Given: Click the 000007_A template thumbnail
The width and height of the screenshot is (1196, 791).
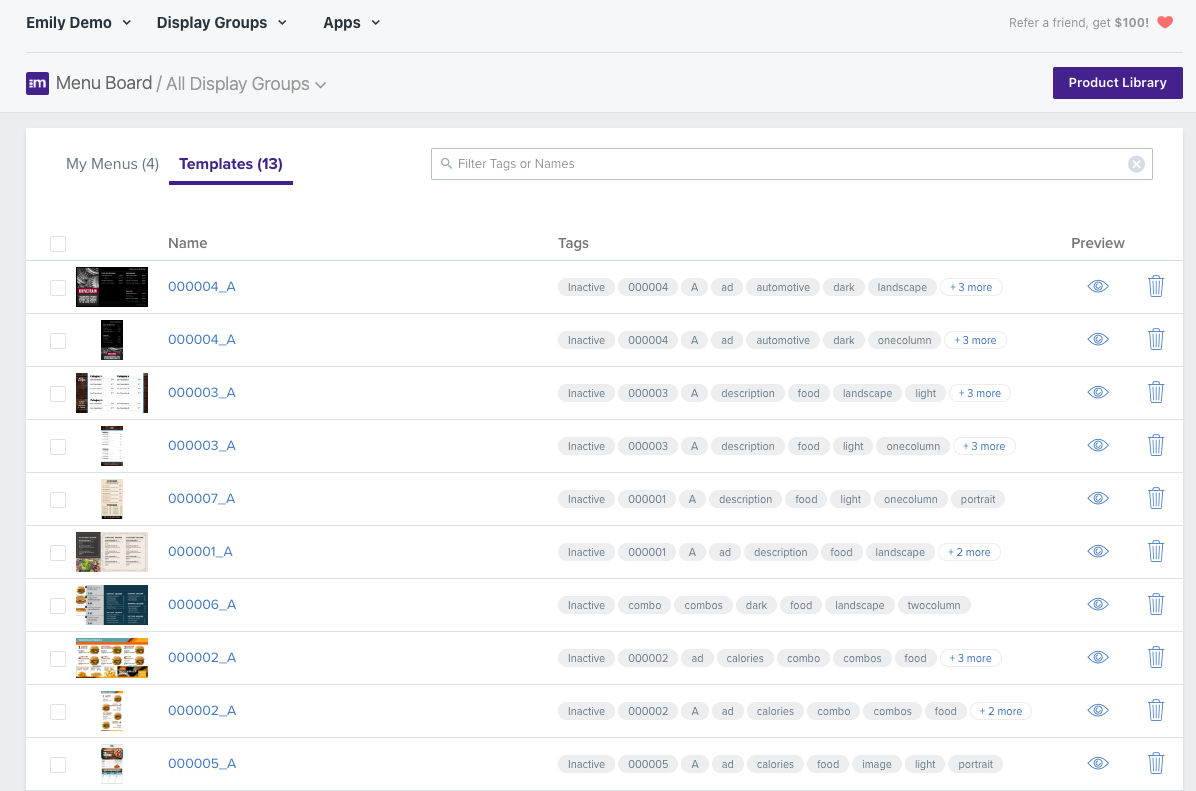Looking at the screenshot, I should 111,498.
